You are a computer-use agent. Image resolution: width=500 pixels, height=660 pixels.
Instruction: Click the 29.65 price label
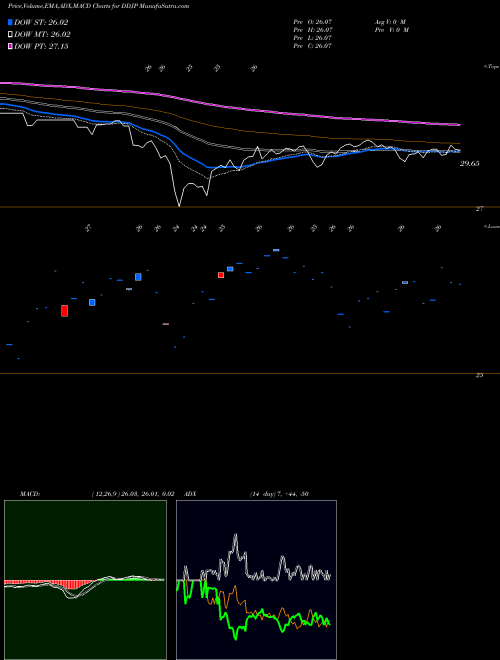[x=469, y=163]
